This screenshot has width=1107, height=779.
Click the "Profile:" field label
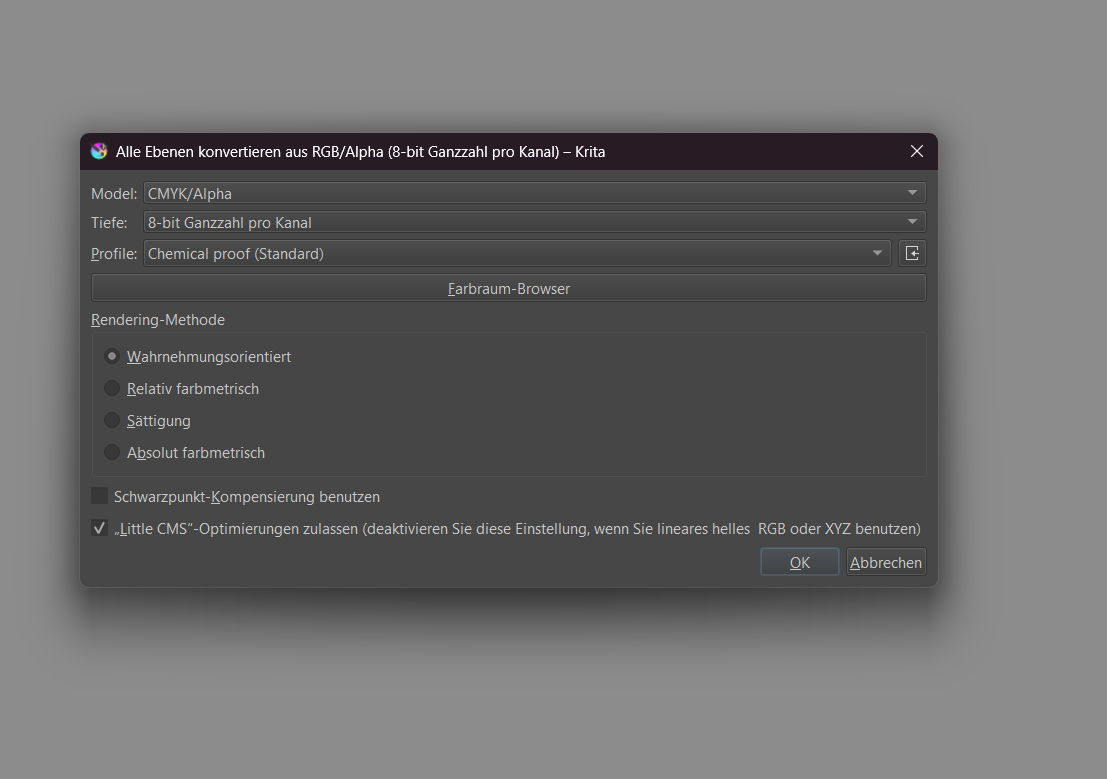114,254
